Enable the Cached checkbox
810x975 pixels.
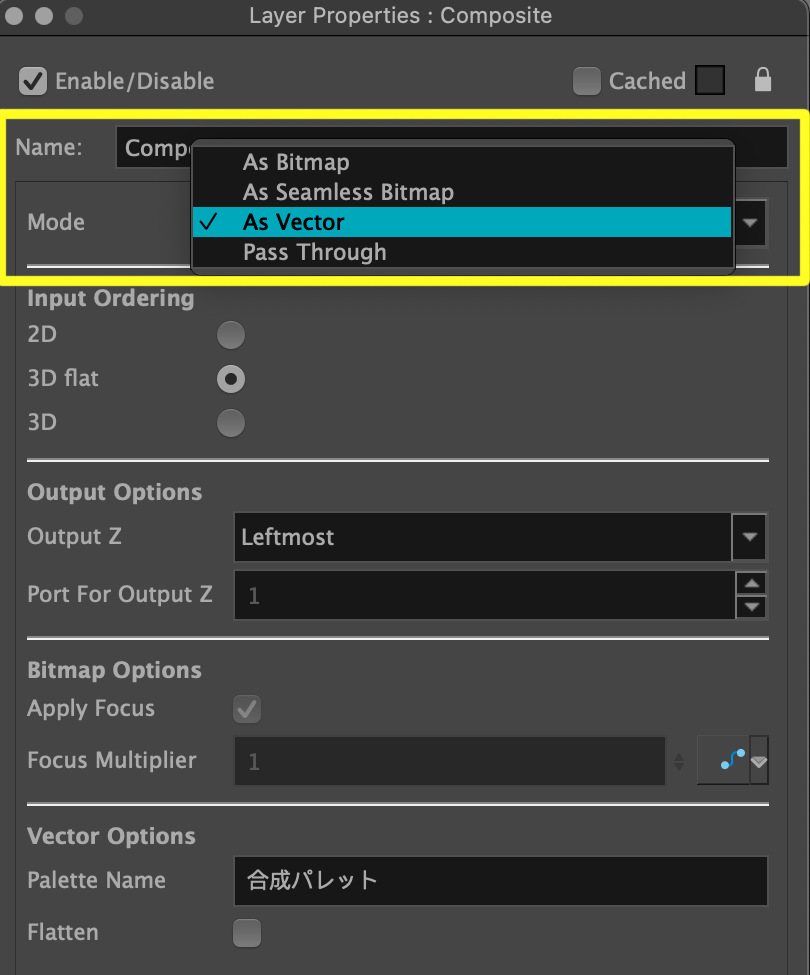[587, 81]
